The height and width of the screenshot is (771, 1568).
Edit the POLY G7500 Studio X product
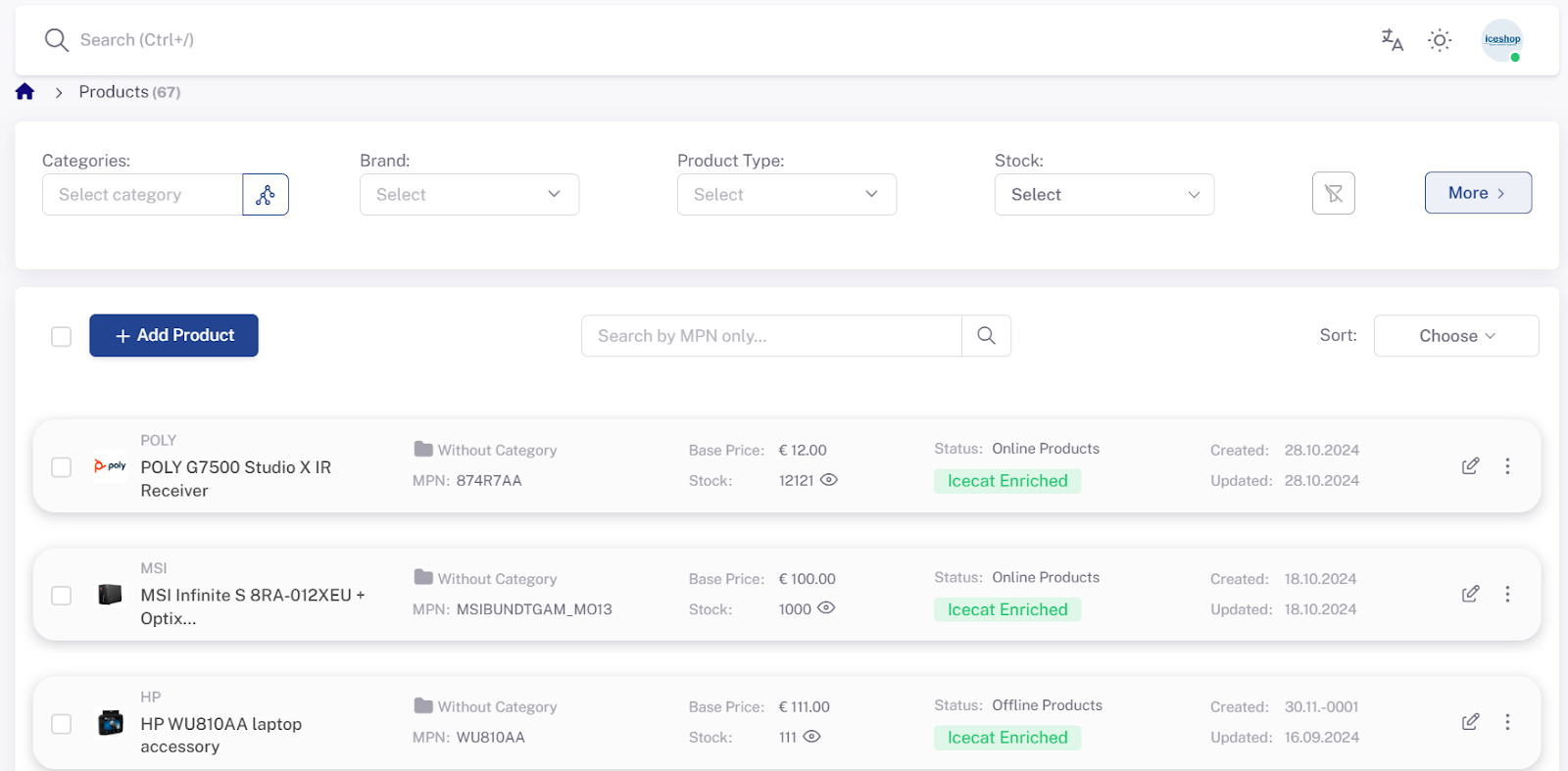coord(1470,466)
